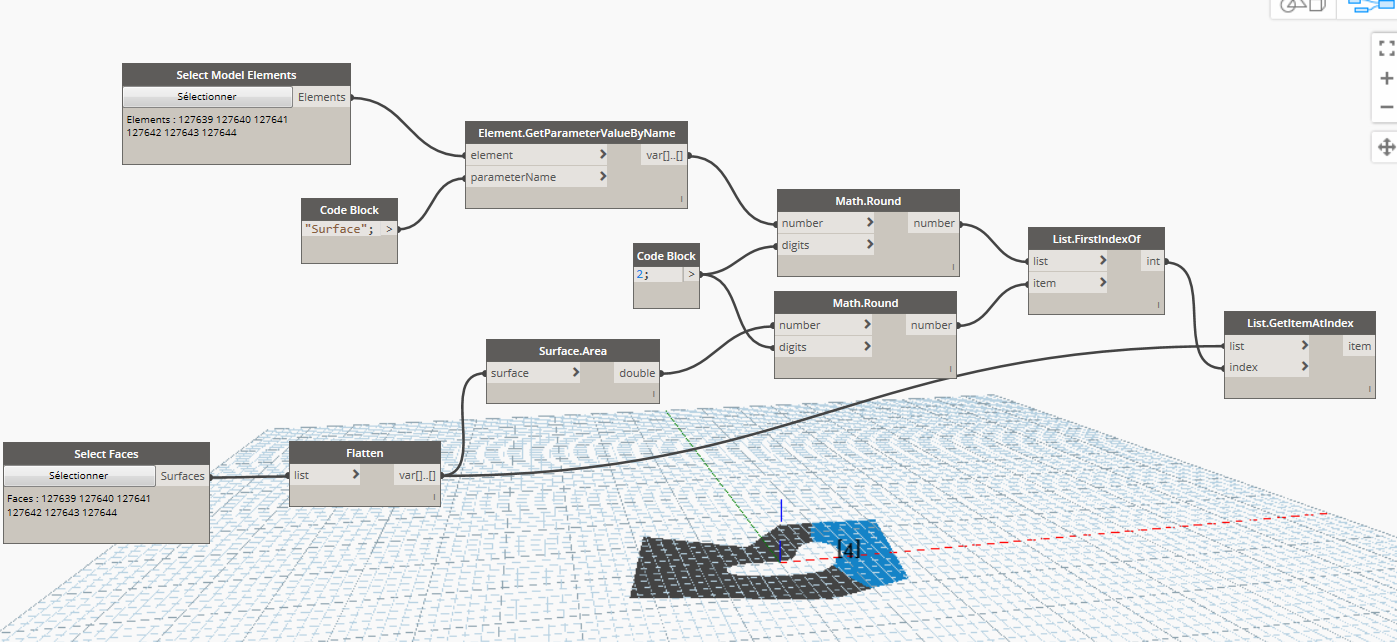
Task: Click the zoom to fit icon
Action: coord(1386,48)
